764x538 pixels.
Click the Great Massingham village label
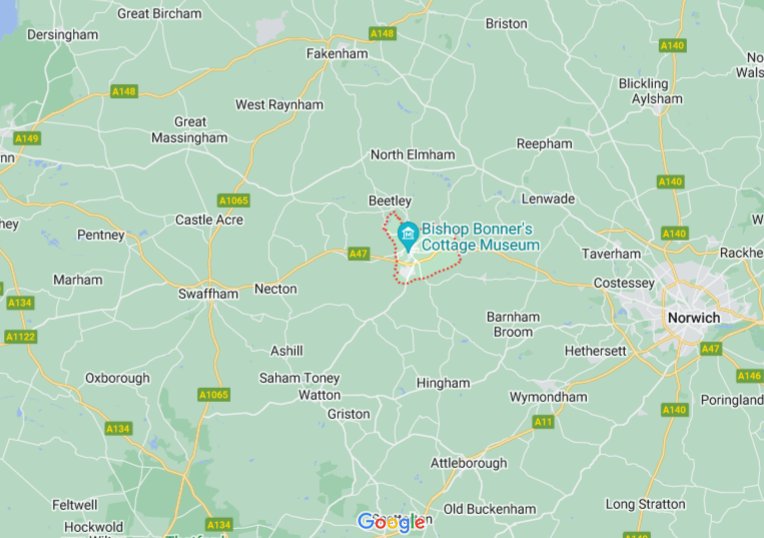(190, 130)
